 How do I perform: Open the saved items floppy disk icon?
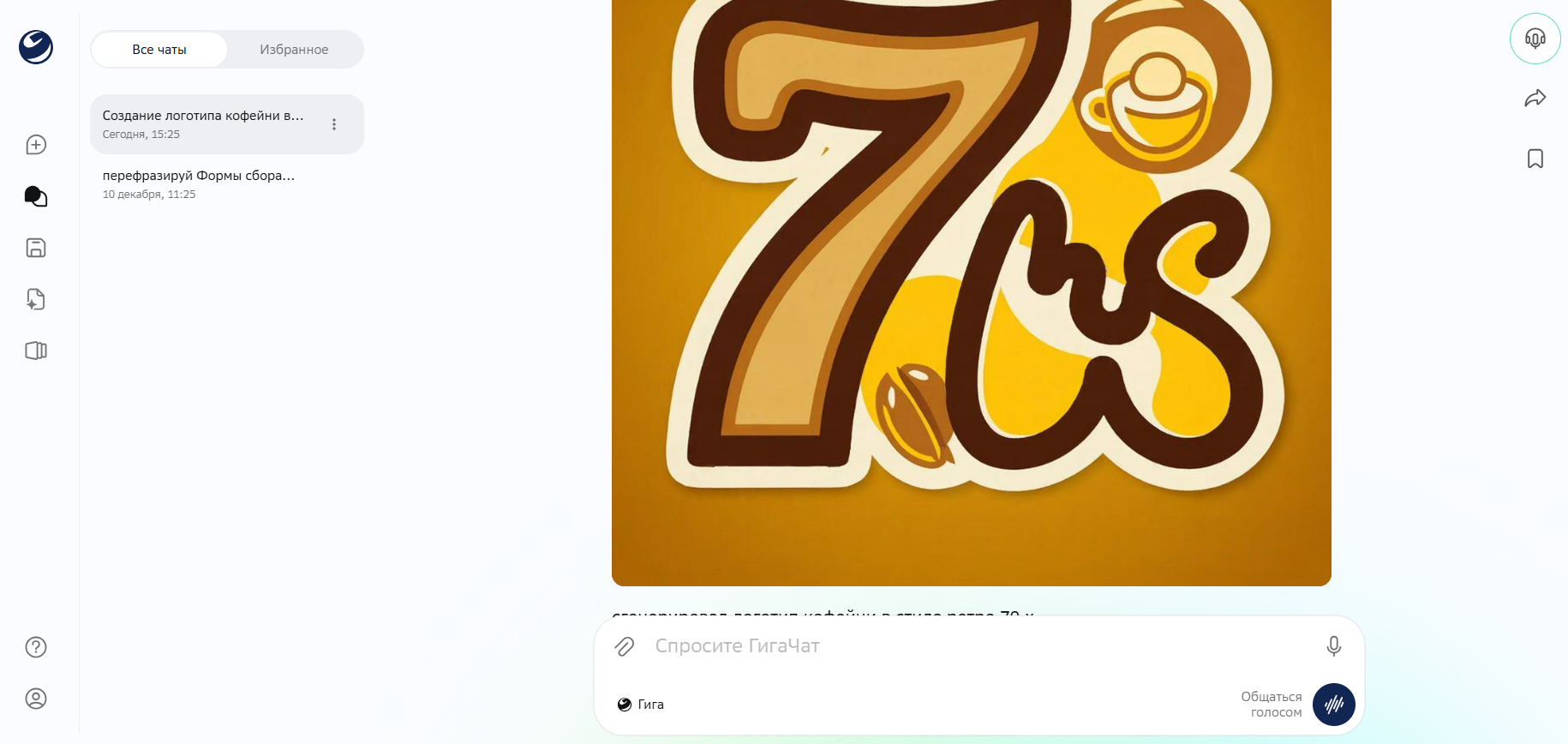coord(36,248)
